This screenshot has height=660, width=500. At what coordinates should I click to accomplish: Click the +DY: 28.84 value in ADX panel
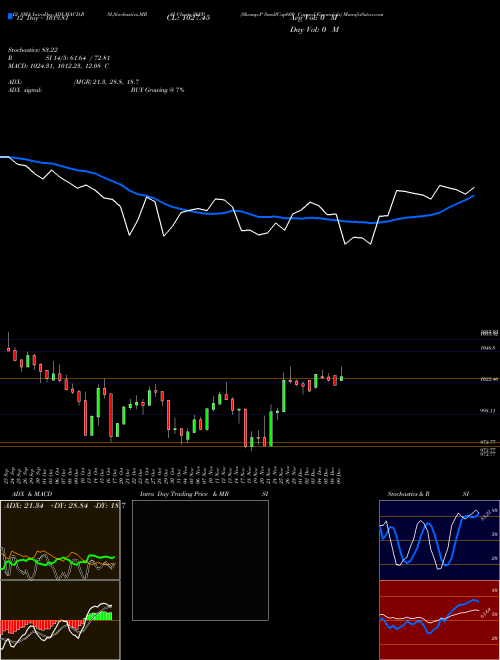tap(69, 506)
